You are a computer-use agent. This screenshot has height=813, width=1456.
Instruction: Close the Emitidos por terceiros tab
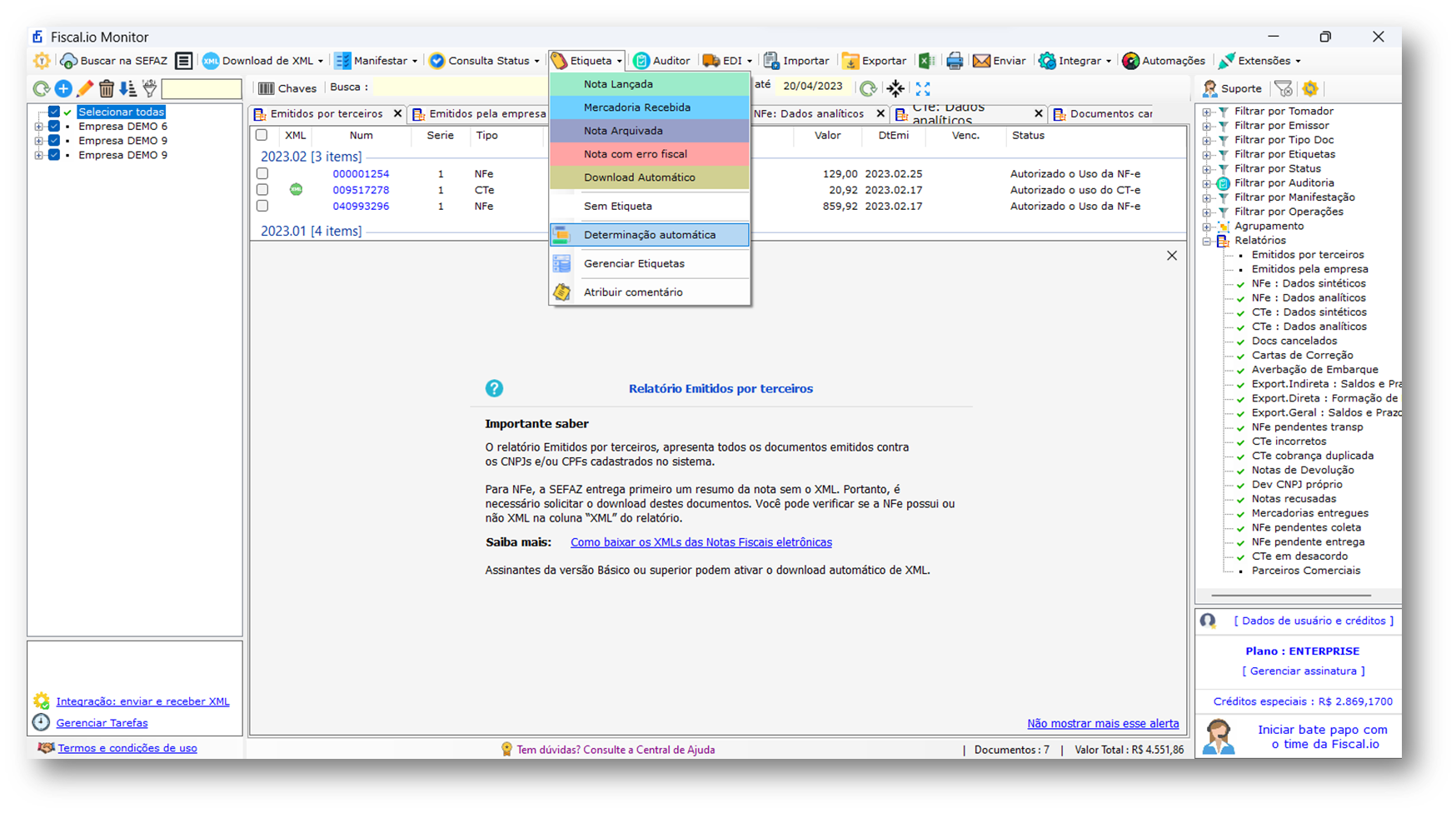coord(397,113)
